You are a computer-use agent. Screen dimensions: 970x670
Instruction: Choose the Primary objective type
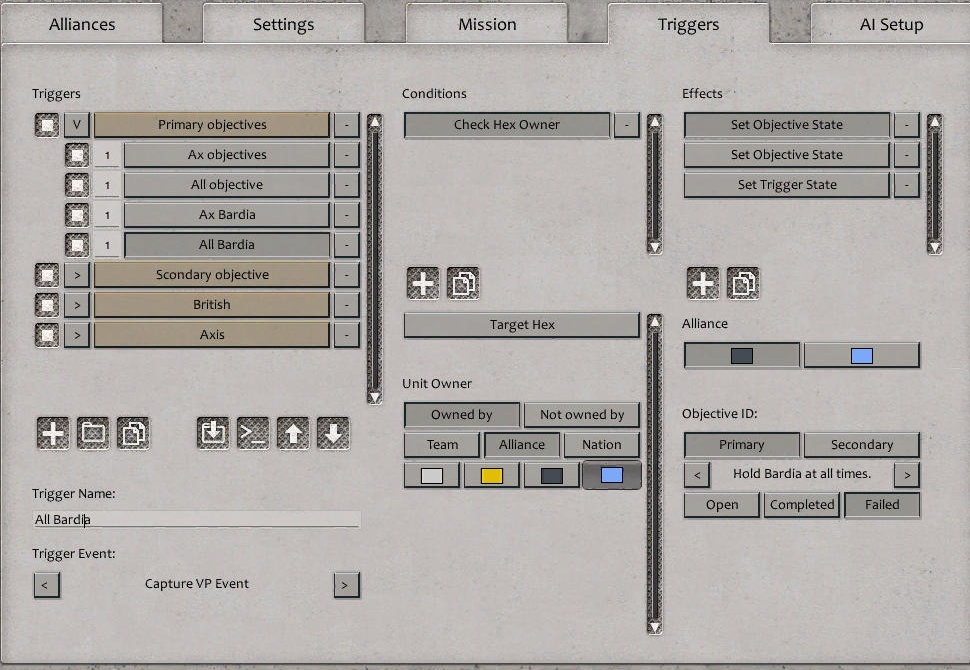click(x=742, y=444)
